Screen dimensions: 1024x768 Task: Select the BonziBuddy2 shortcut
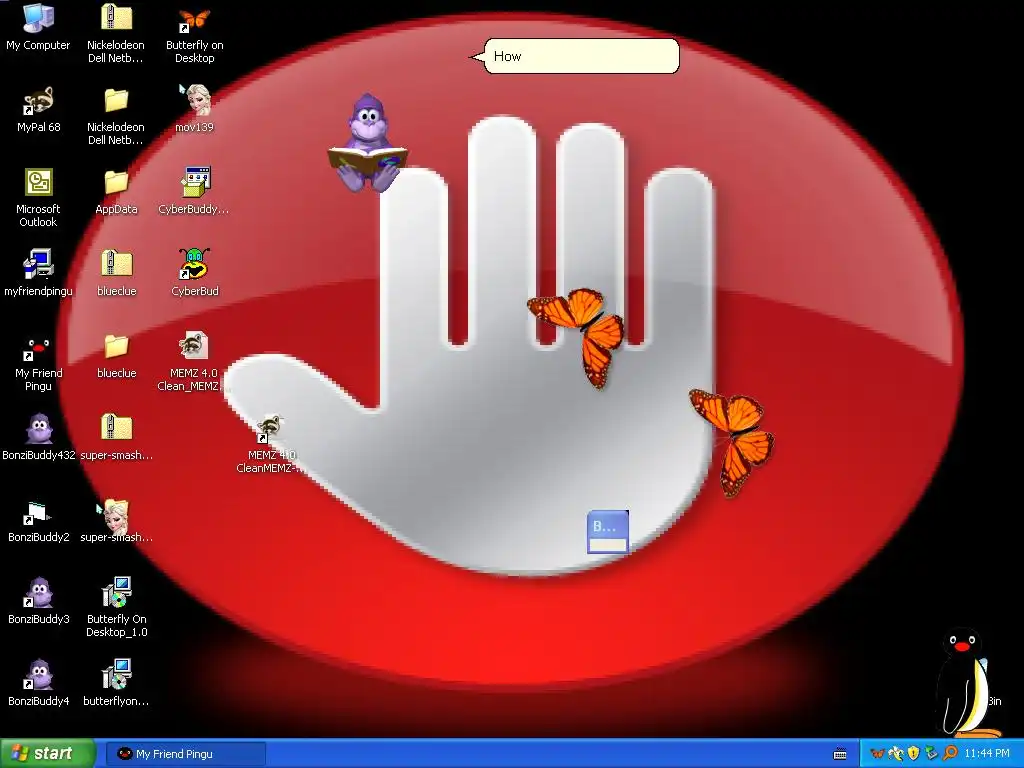[38, 520]
